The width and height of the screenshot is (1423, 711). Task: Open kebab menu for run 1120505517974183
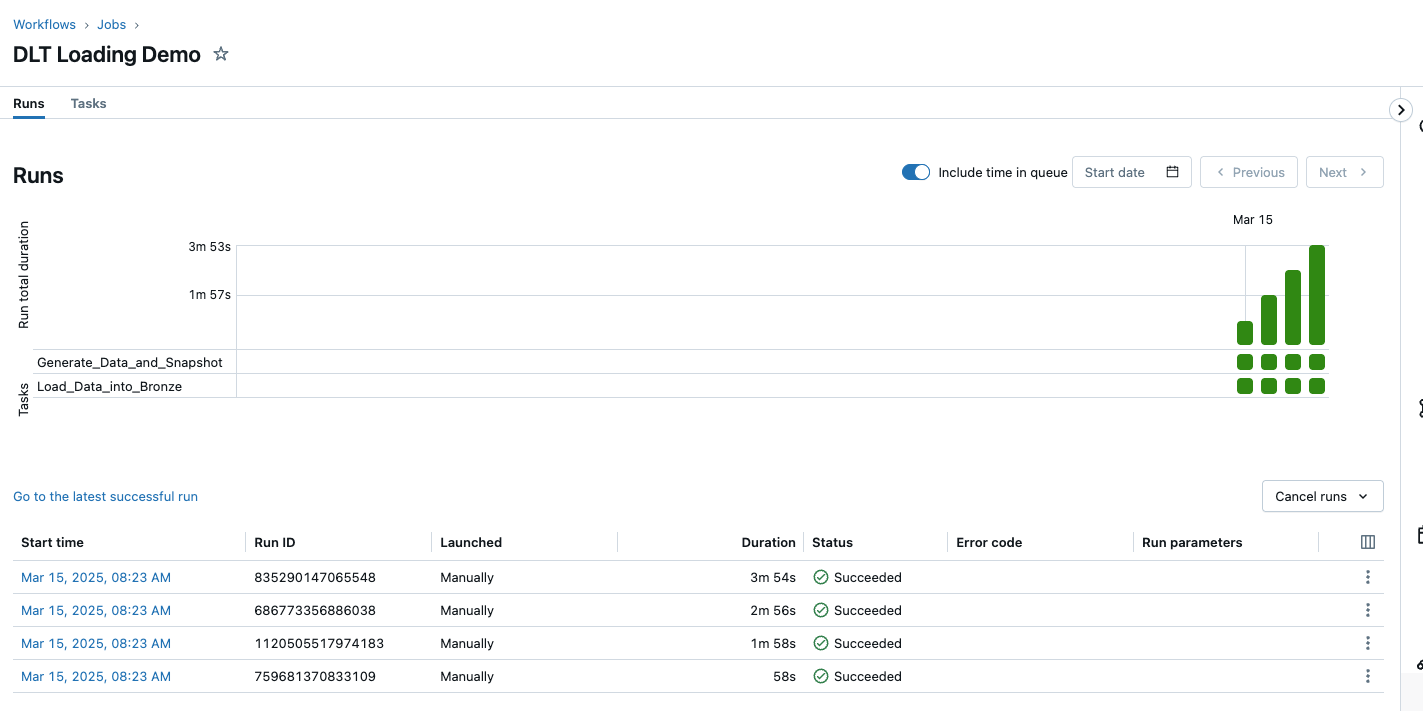click(1367, 643)
